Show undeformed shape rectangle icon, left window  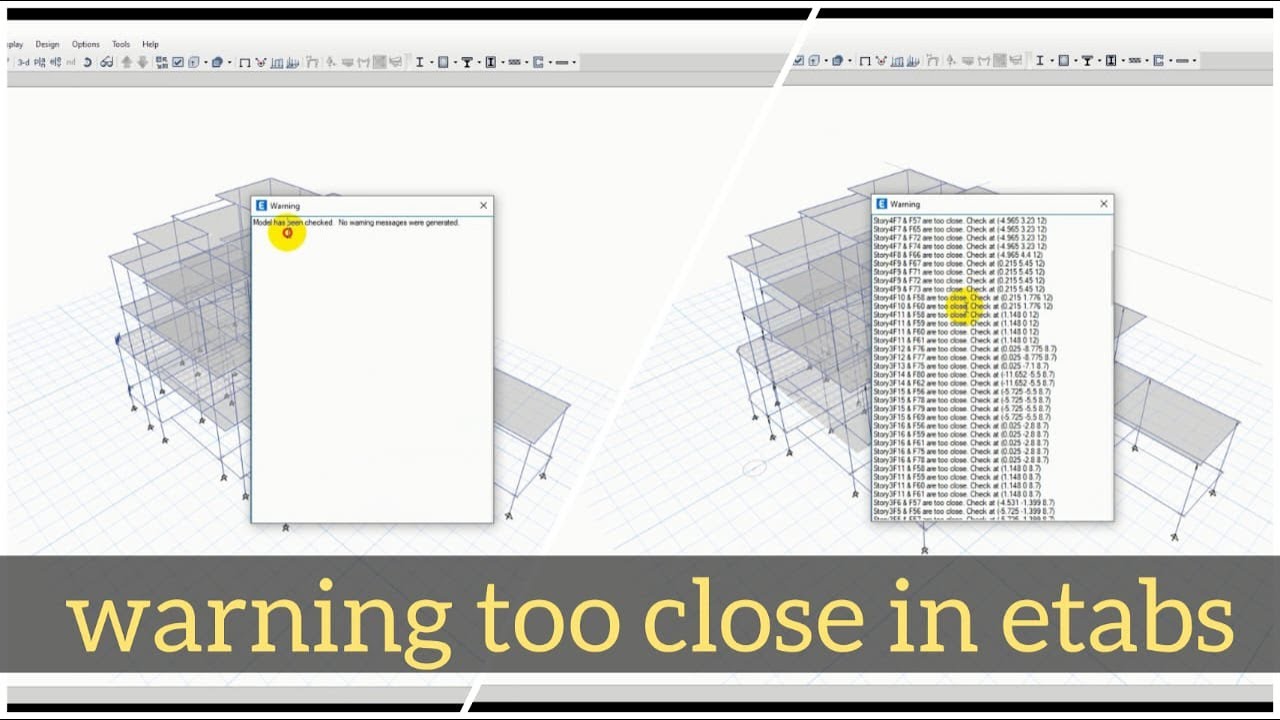pyautogui.click(x=244, y=62)
